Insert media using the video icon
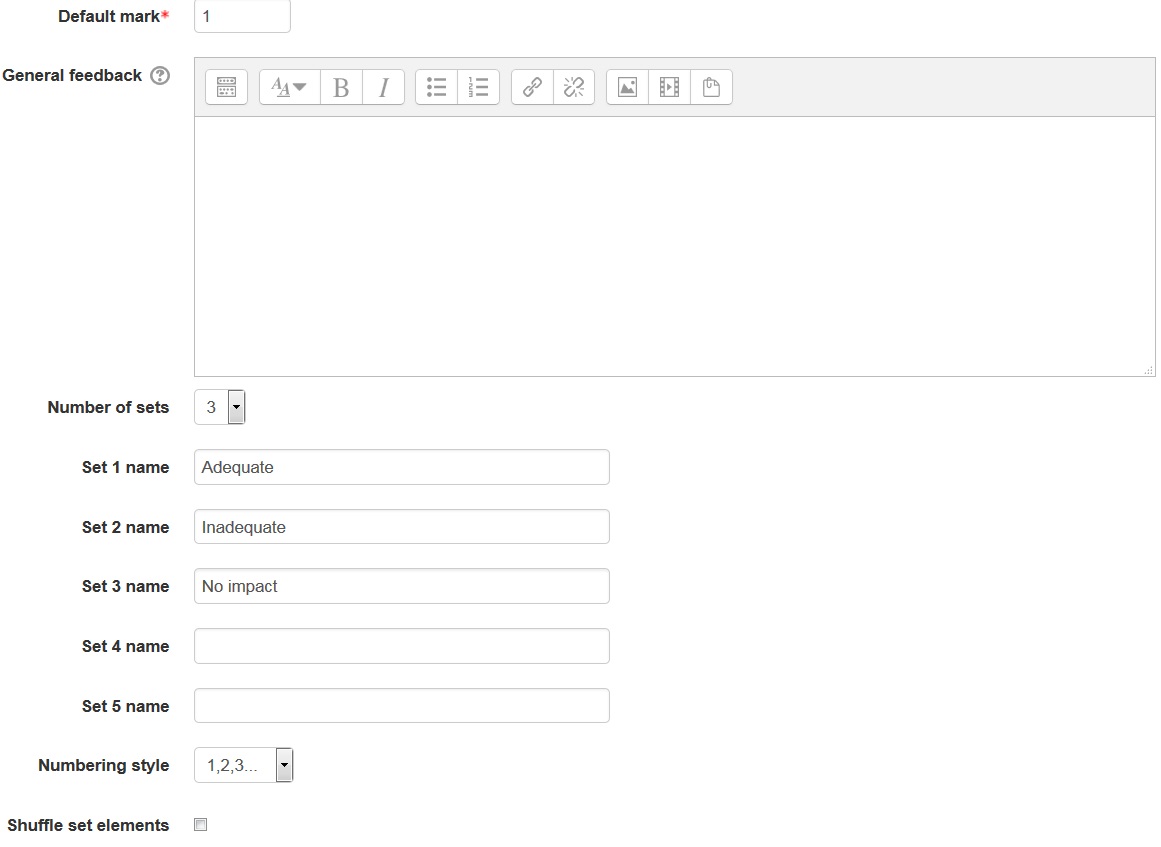Viewport: 1161px width, 847px height. click(669, 87)
